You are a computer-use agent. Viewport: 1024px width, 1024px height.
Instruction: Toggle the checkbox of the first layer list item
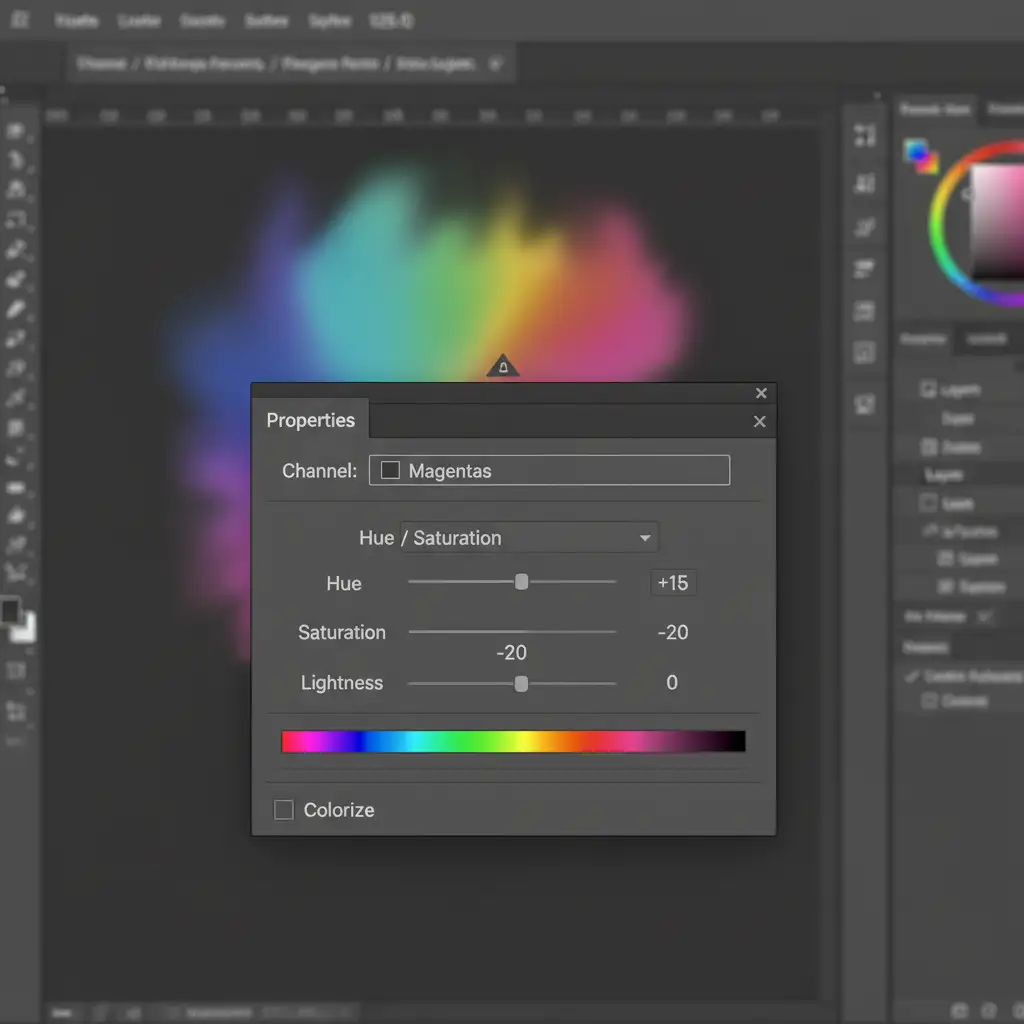click(x=928, y=389)
